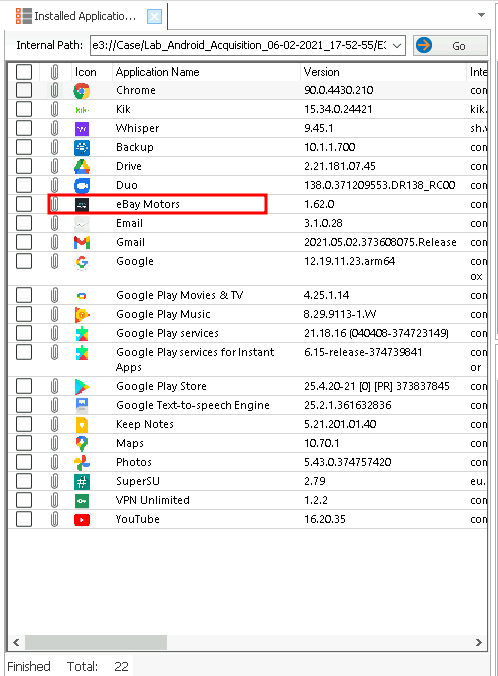The width and height of the screenshot is (498, 676).
Task: Select version 90.0.4430.210 cell
Action: coord(339,90)
